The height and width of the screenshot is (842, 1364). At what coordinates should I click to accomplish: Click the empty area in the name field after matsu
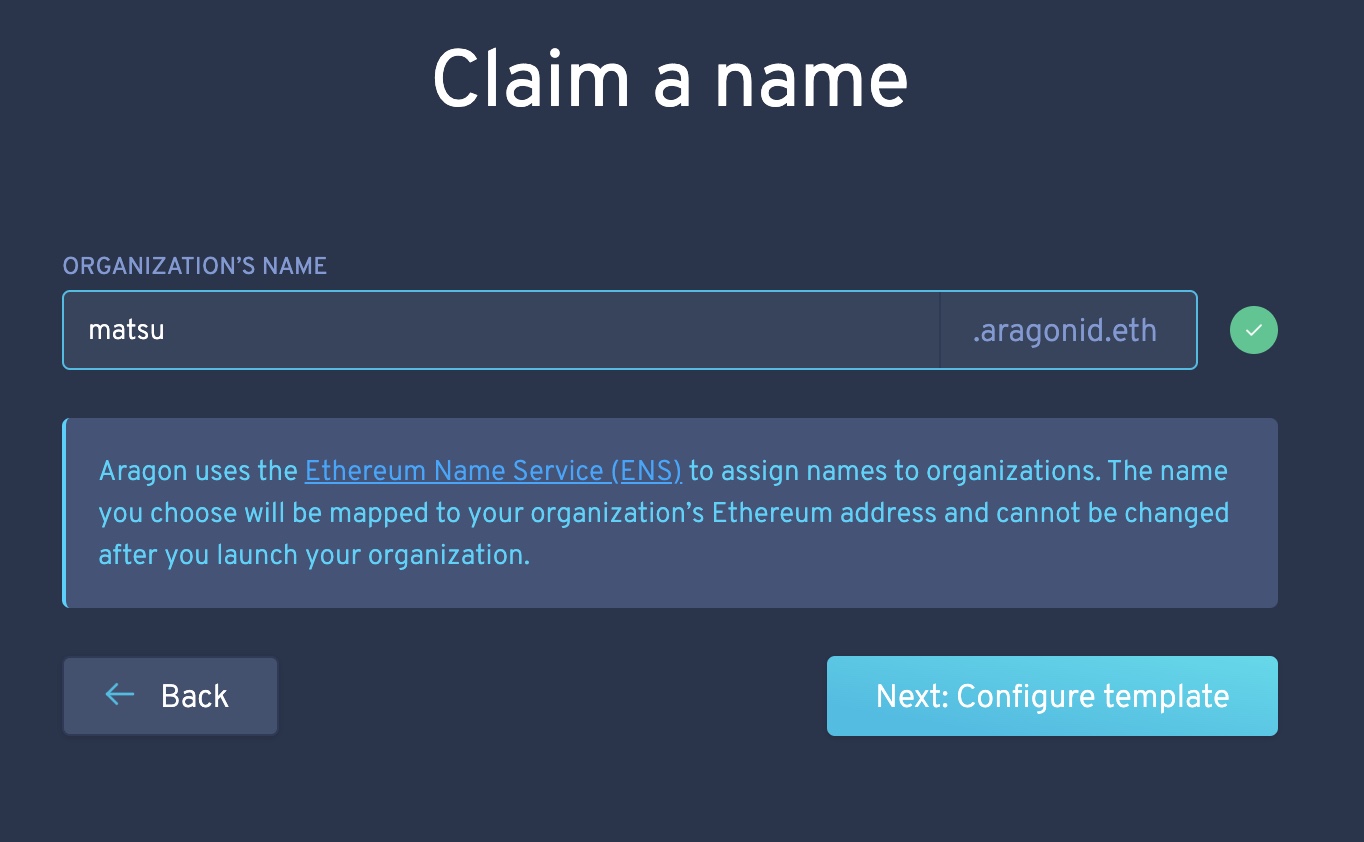tap(550, 330)
